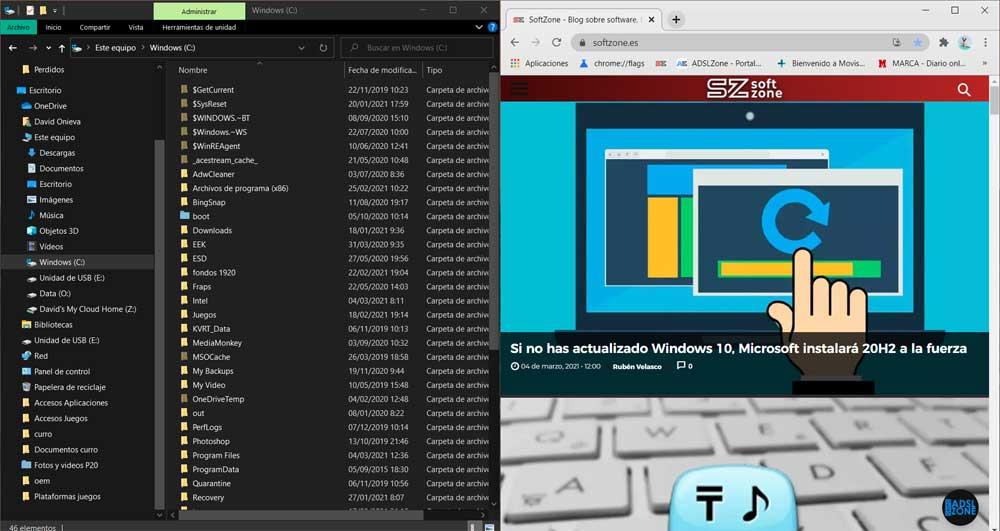Open Herramientas de unidad tab
The height and width of the screenshot is (531, 1000).
coord(199,27)
